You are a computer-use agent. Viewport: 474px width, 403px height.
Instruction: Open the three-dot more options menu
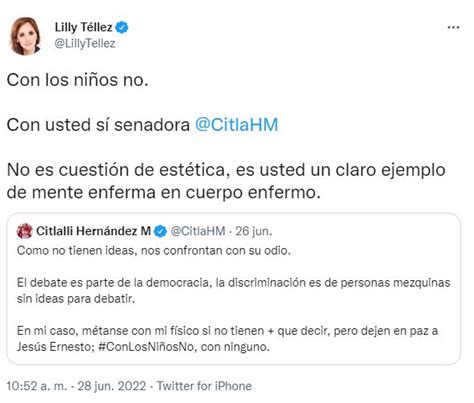pos(453,27)
